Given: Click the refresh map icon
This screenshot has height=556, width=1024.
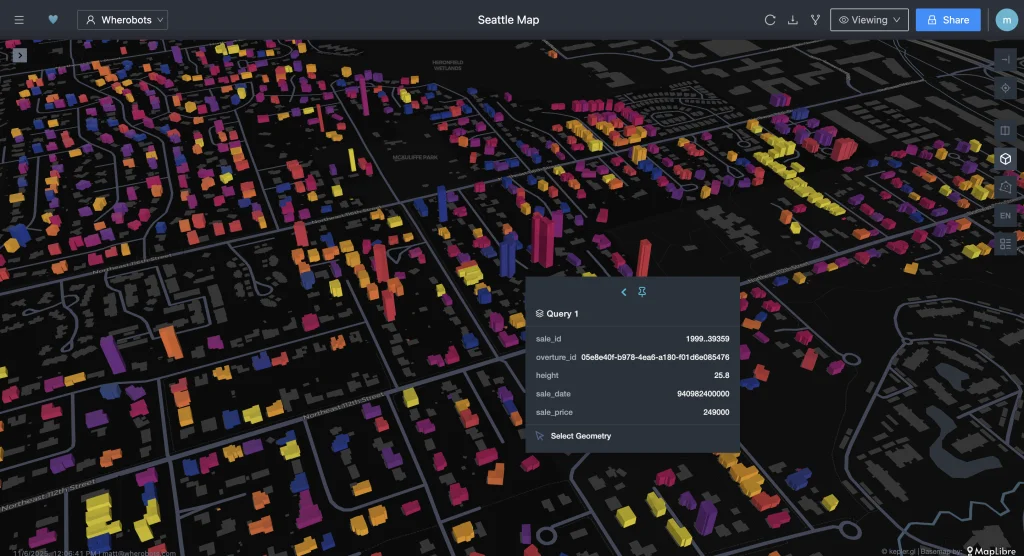Looking at the screenshot, I should [x=770, y=20].
